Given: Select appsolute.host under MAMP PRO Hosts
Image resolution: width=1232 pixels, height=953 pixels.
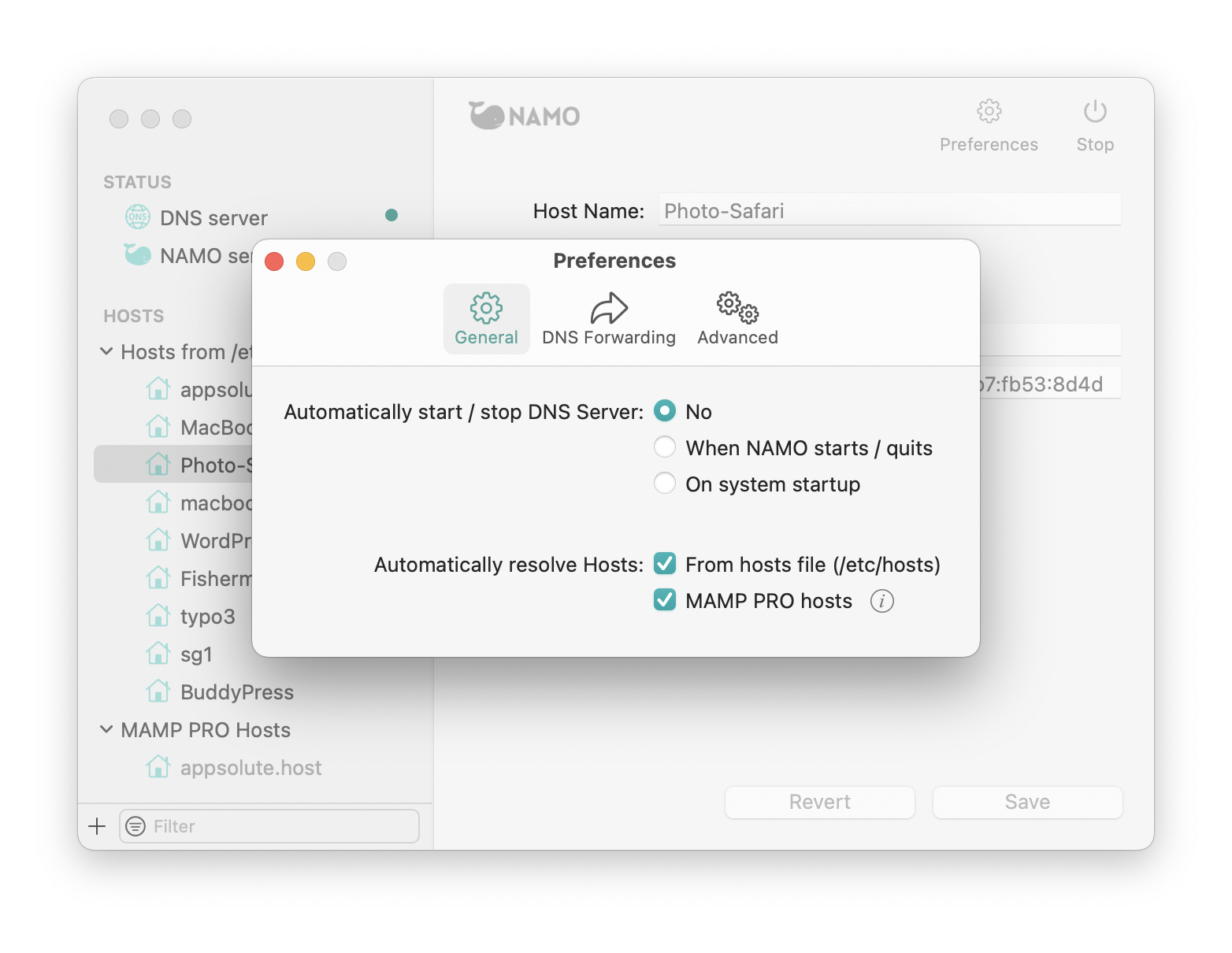Looking at the screenshot, I should [251, 768].
